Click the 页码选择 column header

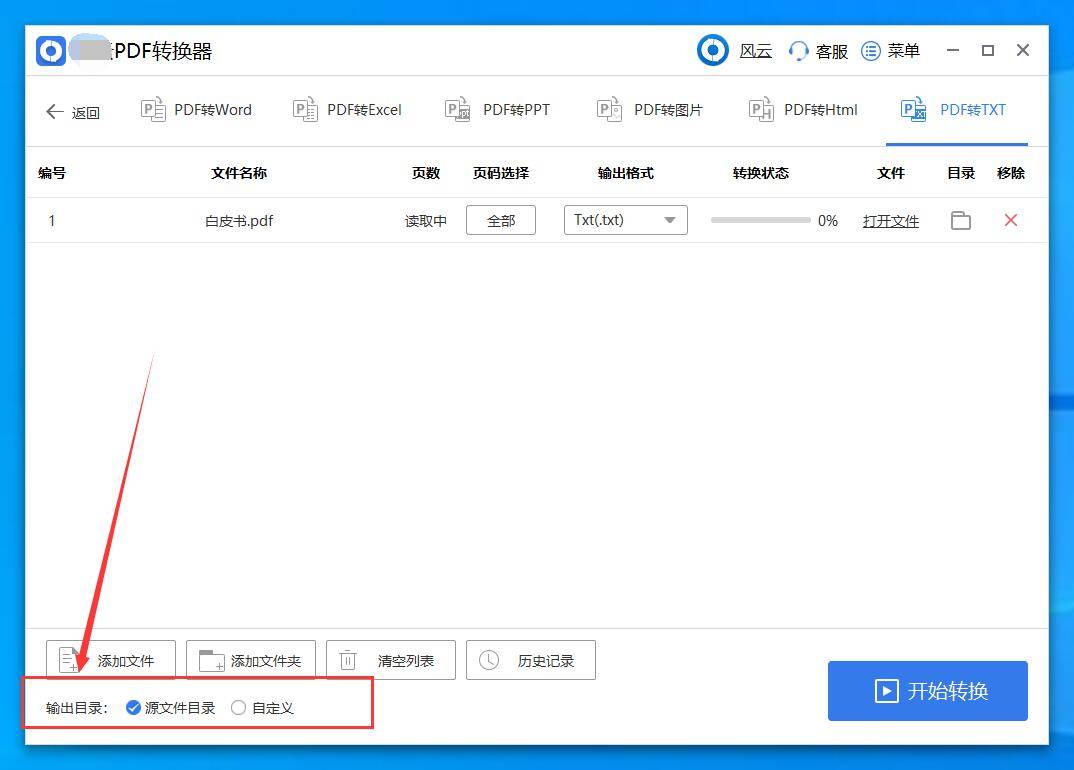(x=501, y=173)
